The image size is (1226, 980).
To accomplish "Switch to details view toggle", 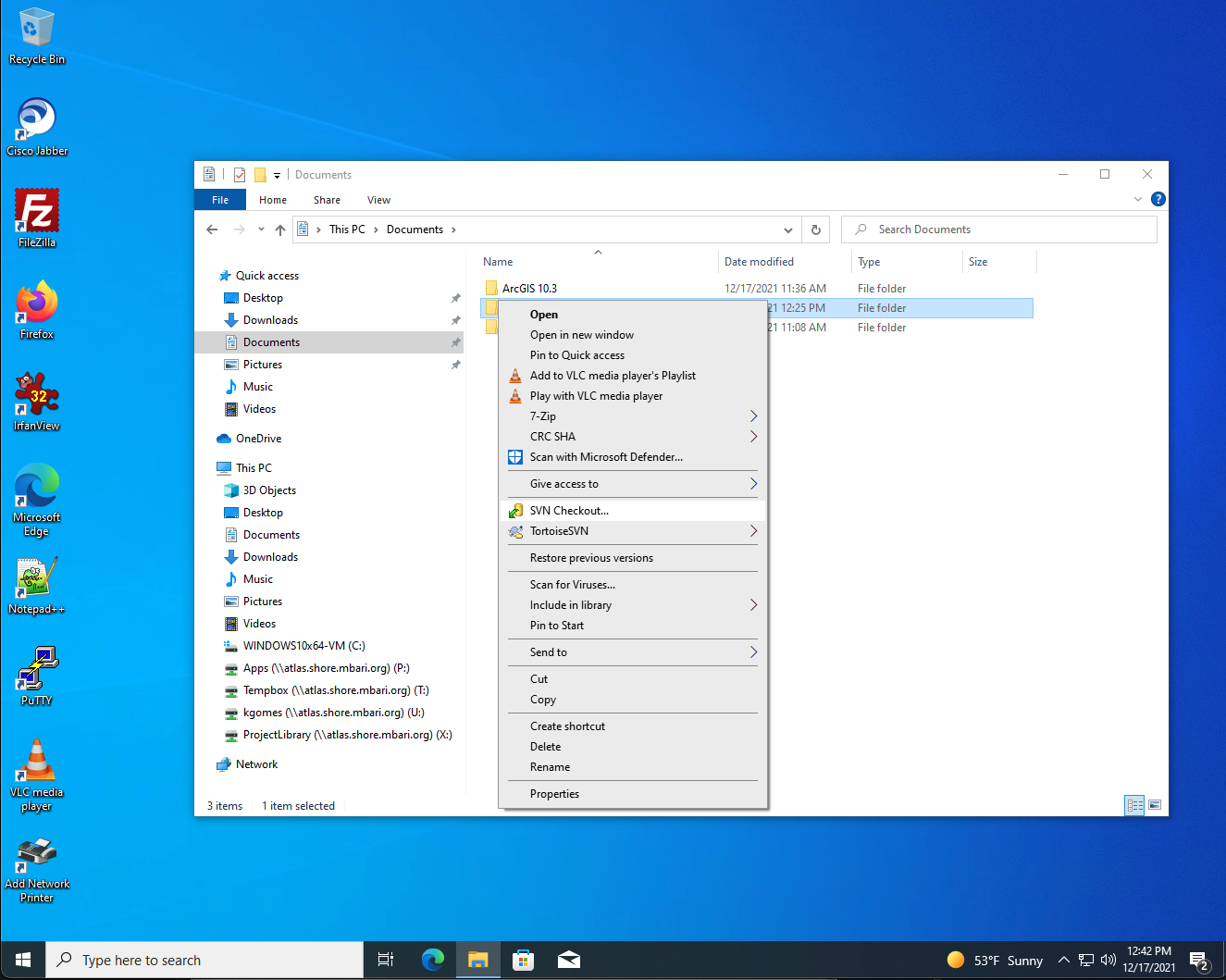I will pos(1134,805).
